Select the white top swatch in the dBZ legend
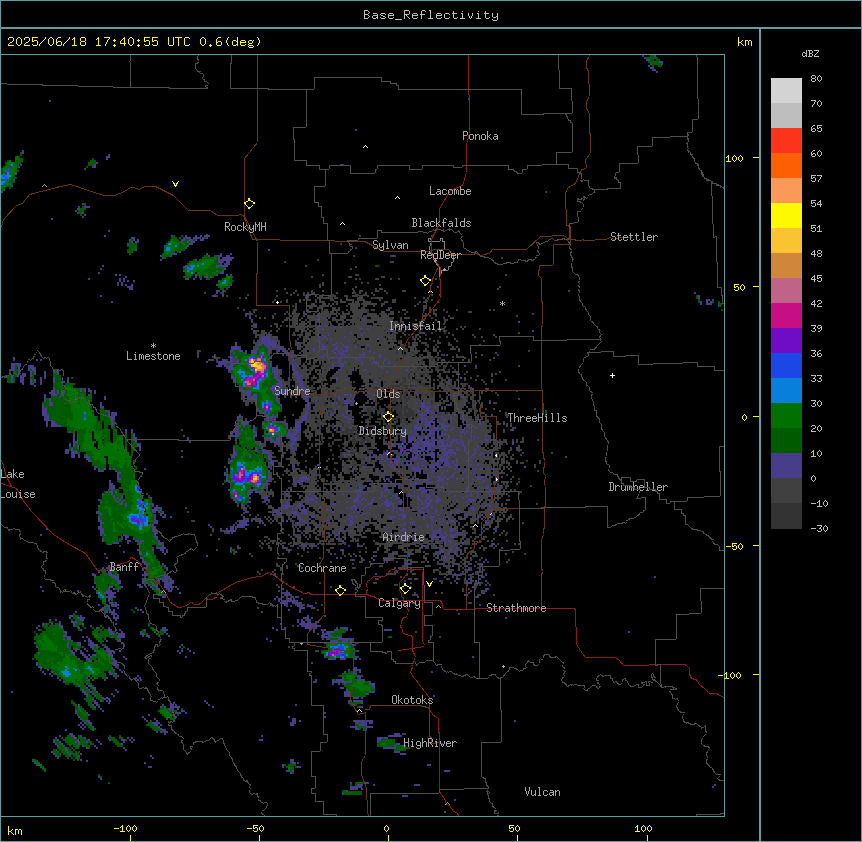Viewport: 862px width, 842px height. click(x=786, y=90)
